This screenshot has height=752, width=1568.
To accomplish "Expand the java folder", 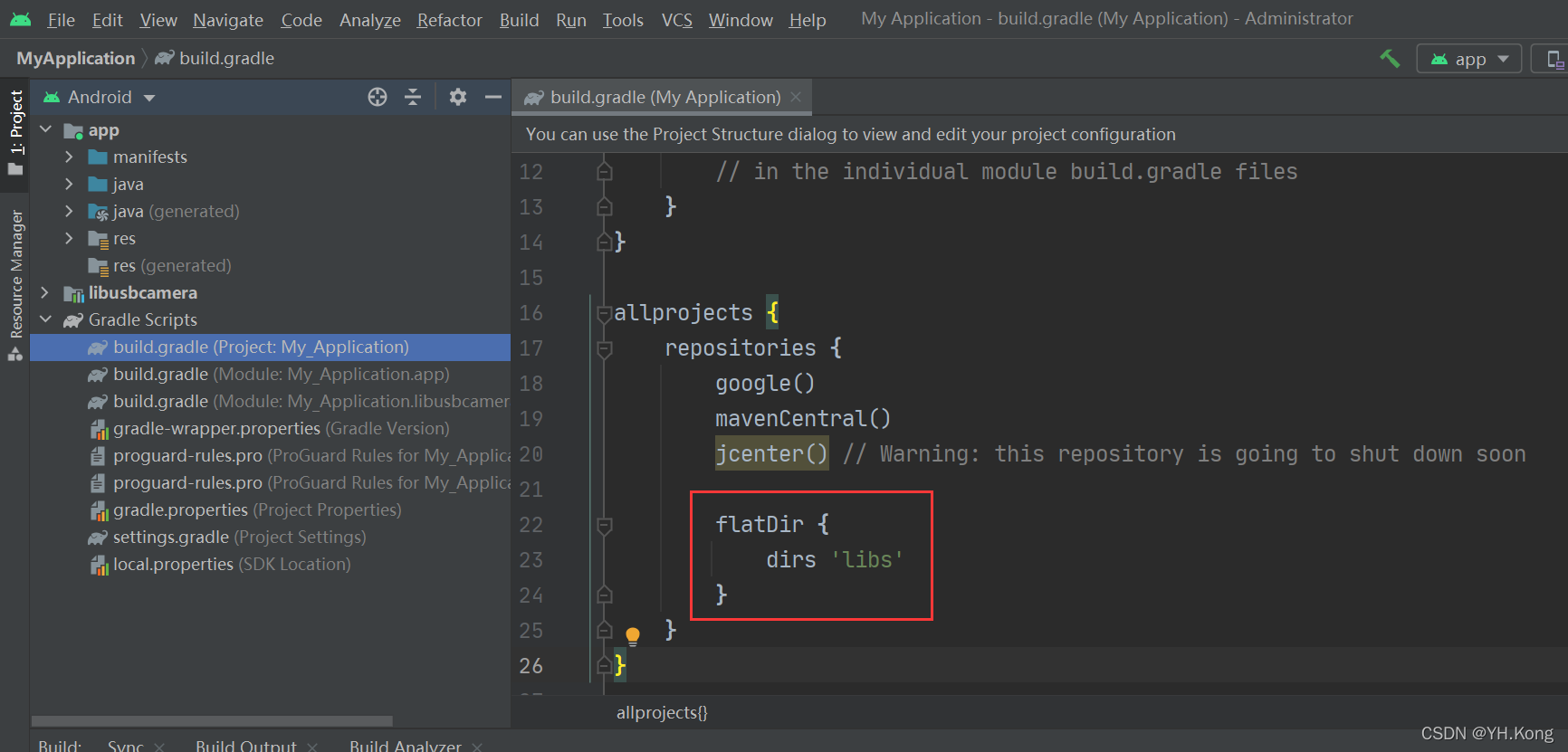I will pos(69,185).
